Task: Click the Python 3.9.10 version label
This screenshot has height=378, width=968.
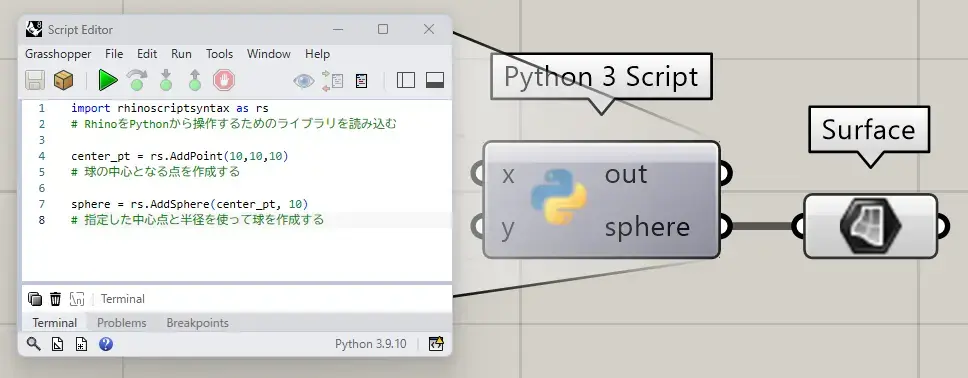Action: (x=371, y=344)
